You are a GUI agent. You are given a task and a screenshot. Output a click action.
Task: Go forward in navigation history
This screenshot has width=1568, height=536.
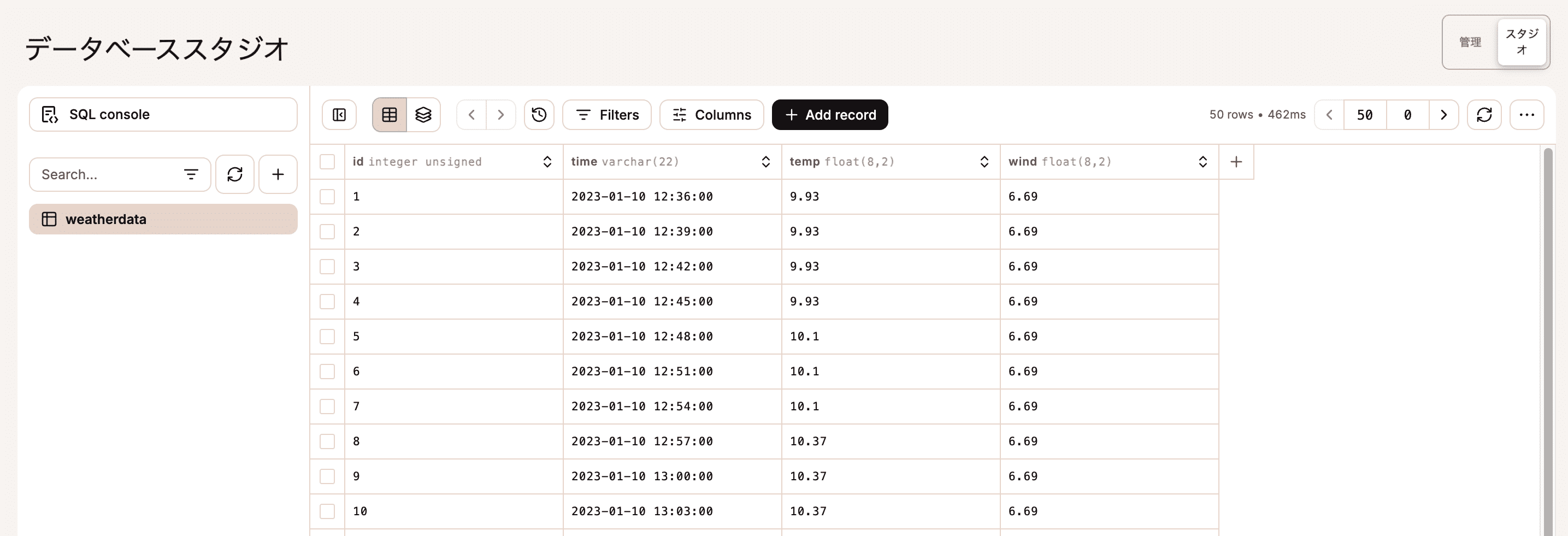click(x=500, y=115)
